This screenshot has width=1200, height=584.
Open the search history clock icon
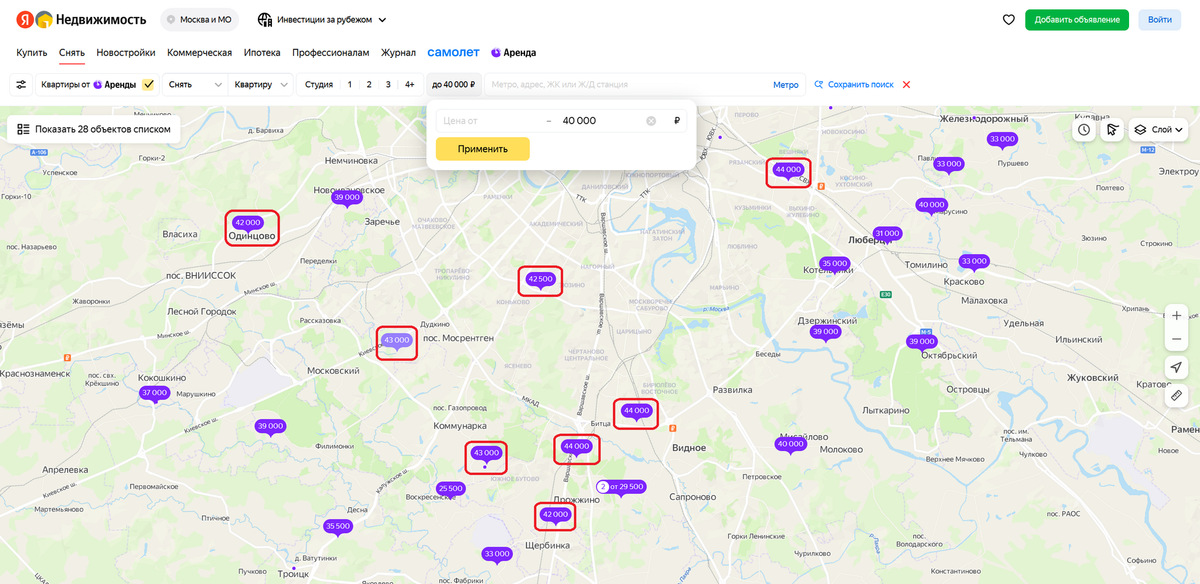(x=1083, y=129)
